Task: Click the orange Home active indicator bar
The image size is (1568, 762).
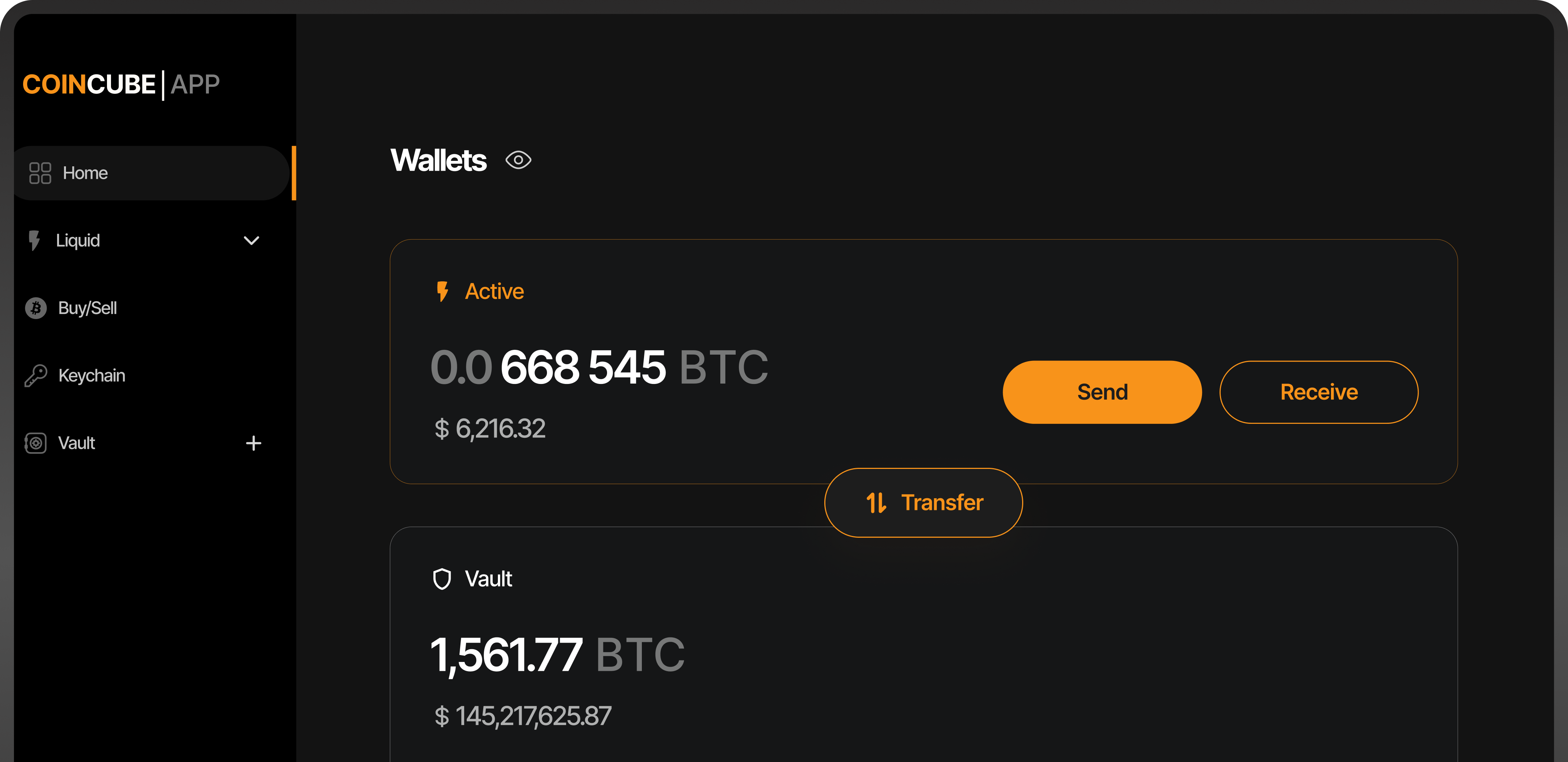Action: [295, 173]
